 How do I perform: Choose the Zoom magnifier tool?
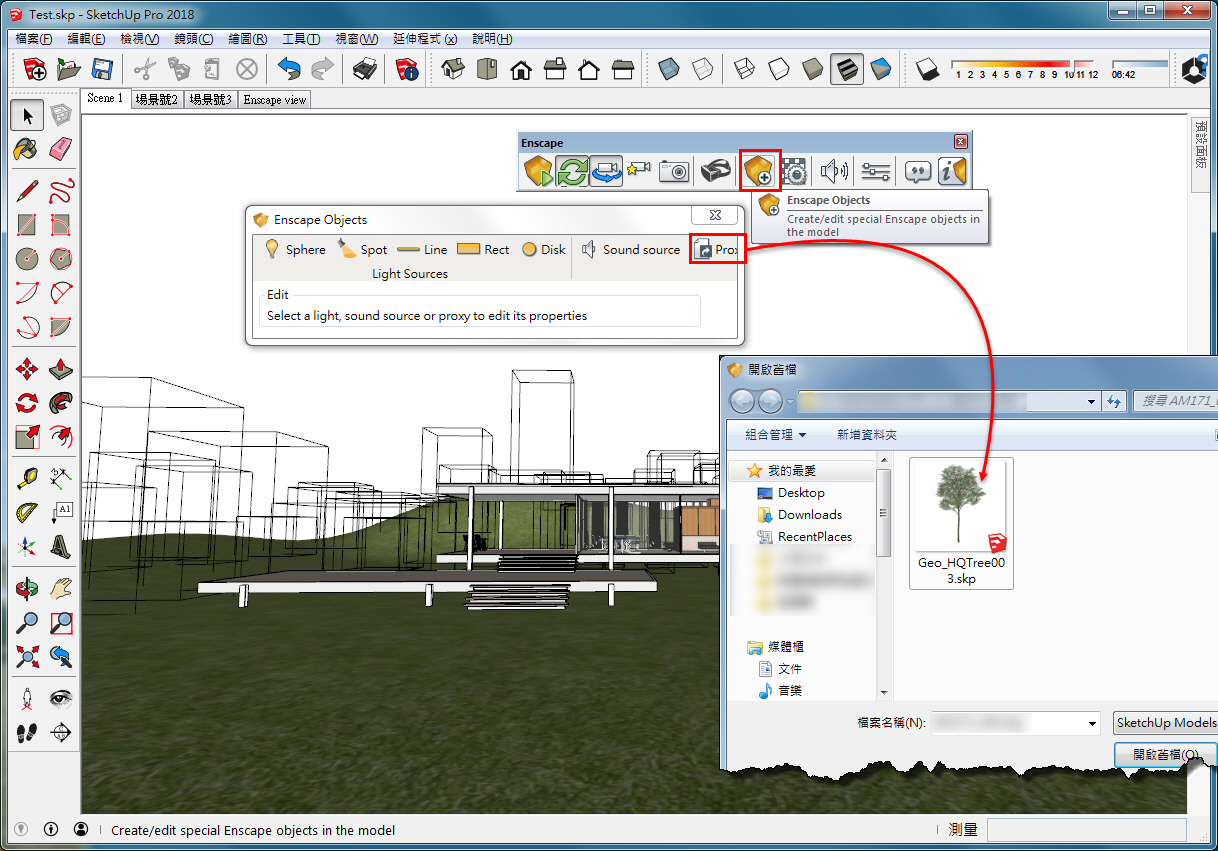coord(27,623)
